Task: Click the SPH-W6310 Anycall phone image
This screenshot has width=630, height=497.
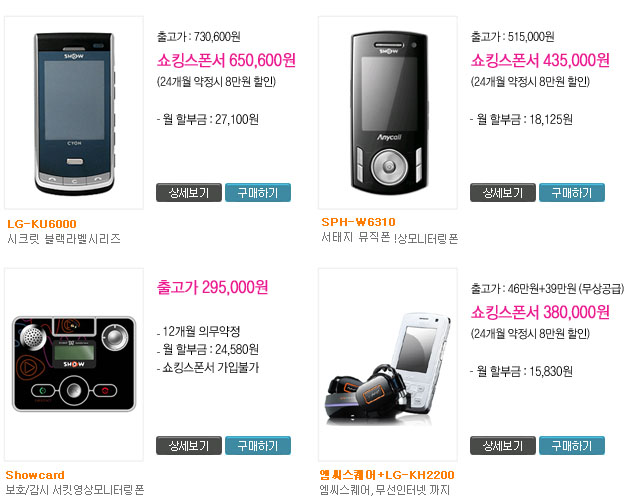Action: point(388,112)
